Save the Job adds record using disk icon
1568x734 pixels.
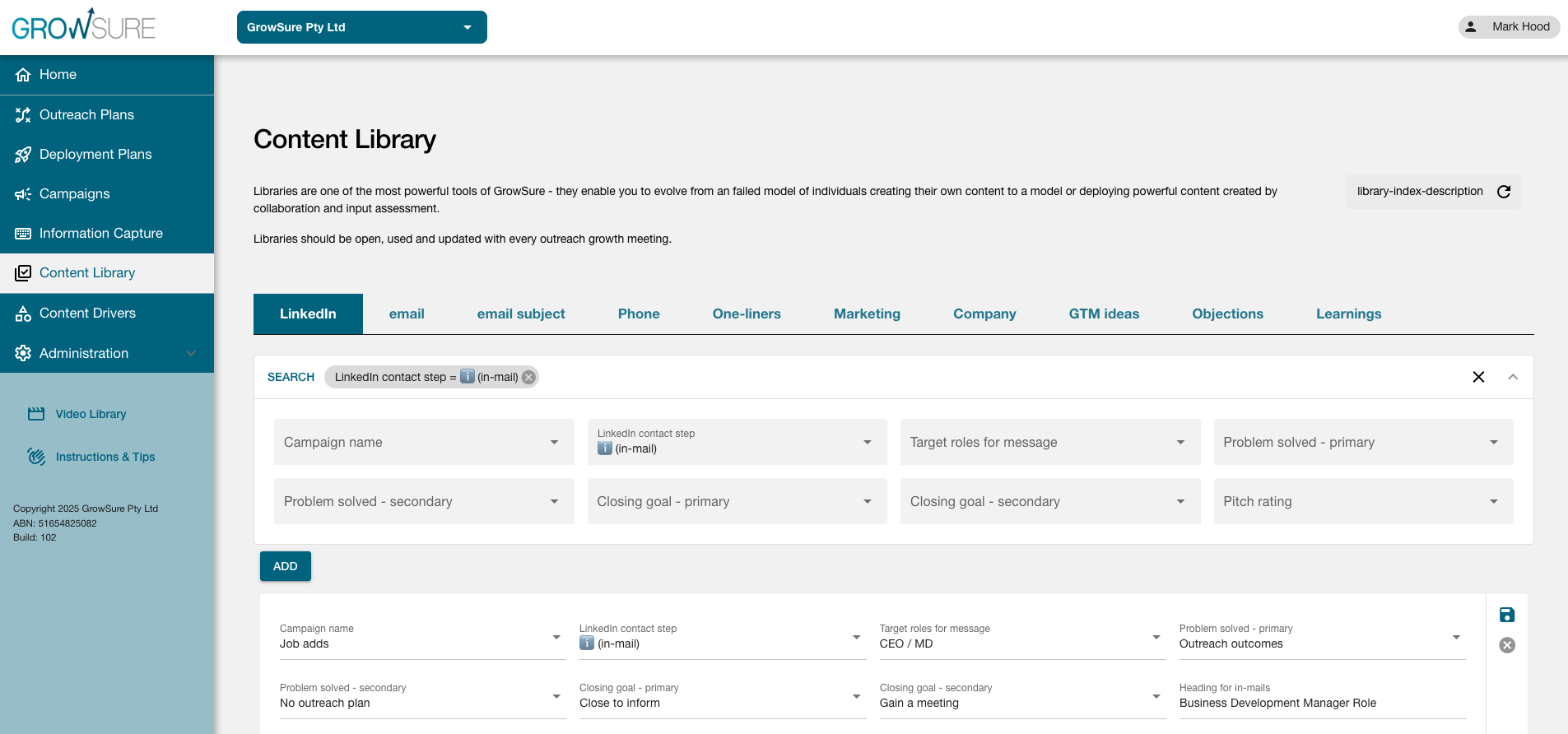pyautogui.click(x=1507, y=615)
